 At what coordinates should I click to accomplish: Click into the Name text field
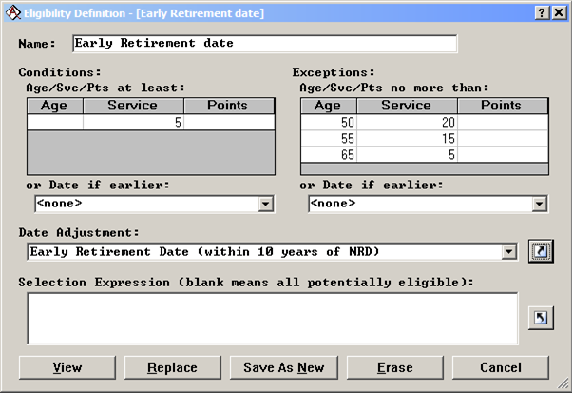click(264, 43)
